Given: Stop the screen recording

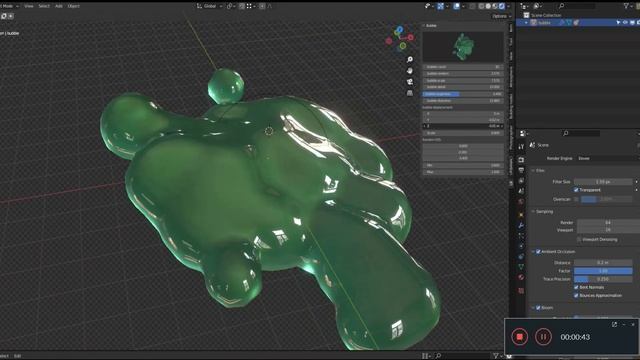Looking at the screenshot, I should 520,337.
